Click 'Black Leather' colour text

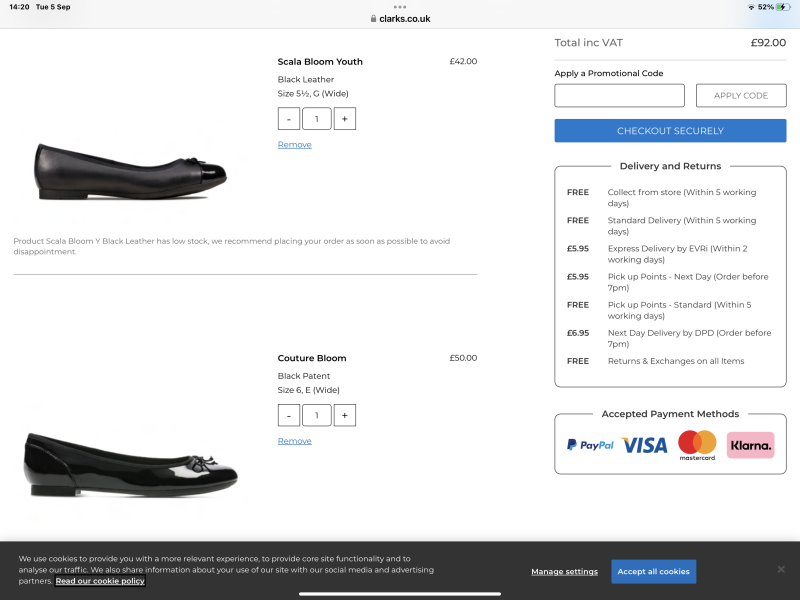pos(306,80)
